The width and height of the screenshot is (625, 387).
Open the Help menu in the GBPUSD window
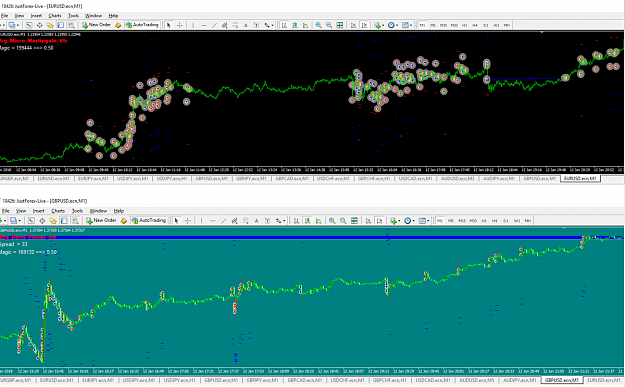click(119, 211)
